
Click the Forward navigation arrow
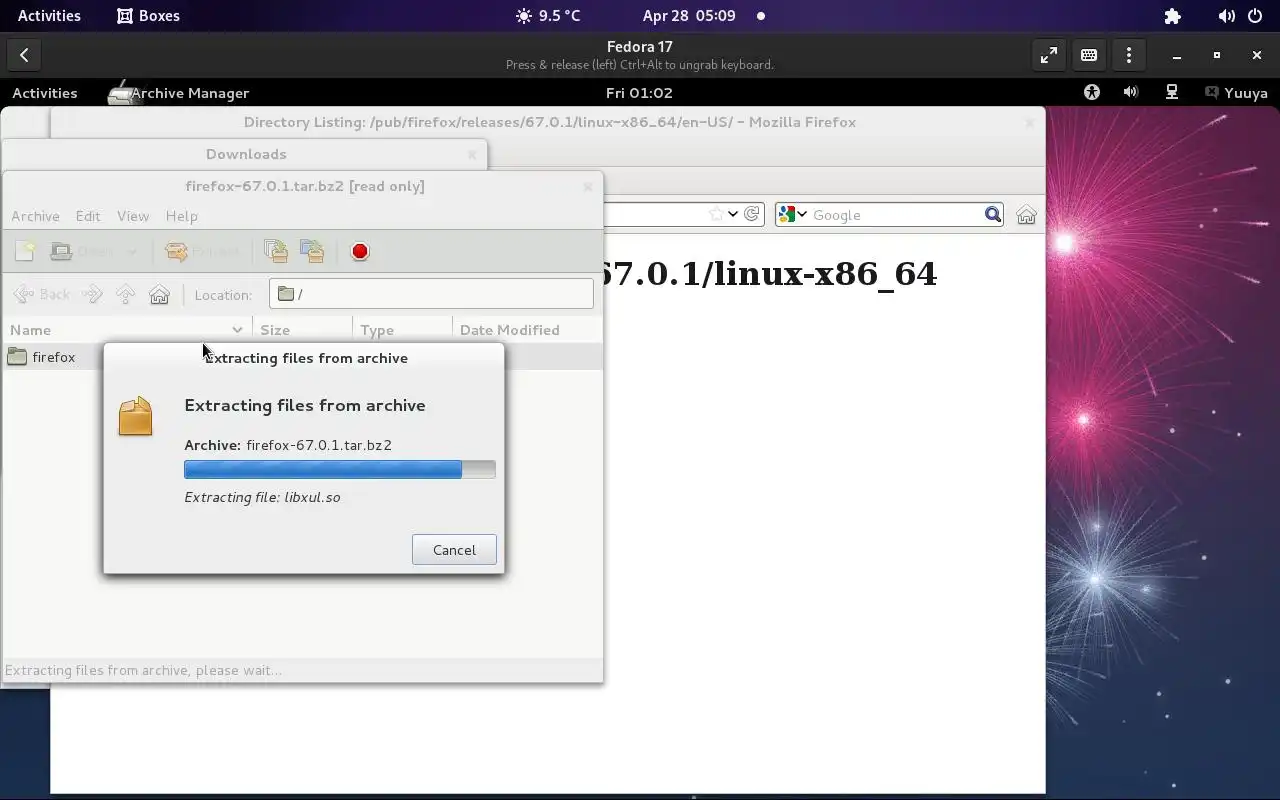(x=92, y=294)
